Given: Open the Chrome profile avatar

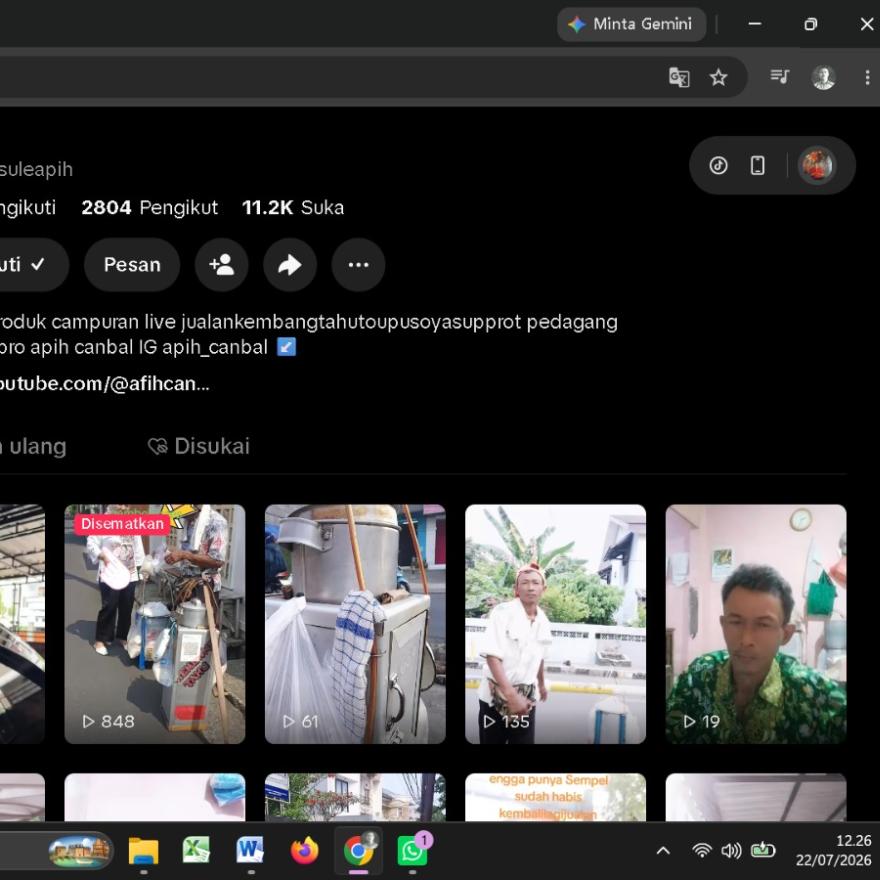Looking at the screenshot, I should [x=823, y=77].
